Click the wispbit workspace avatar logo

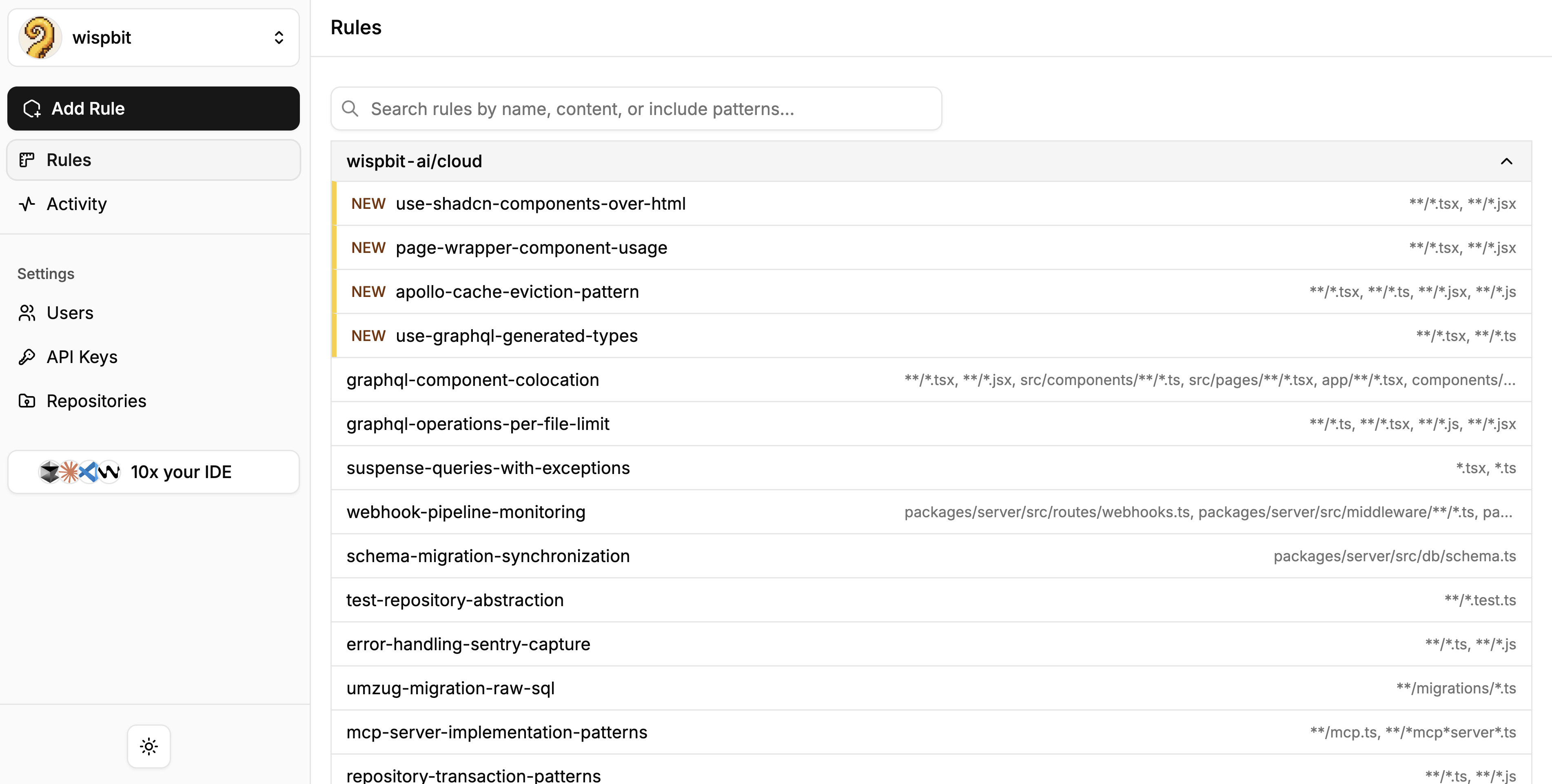click(40, 38)
